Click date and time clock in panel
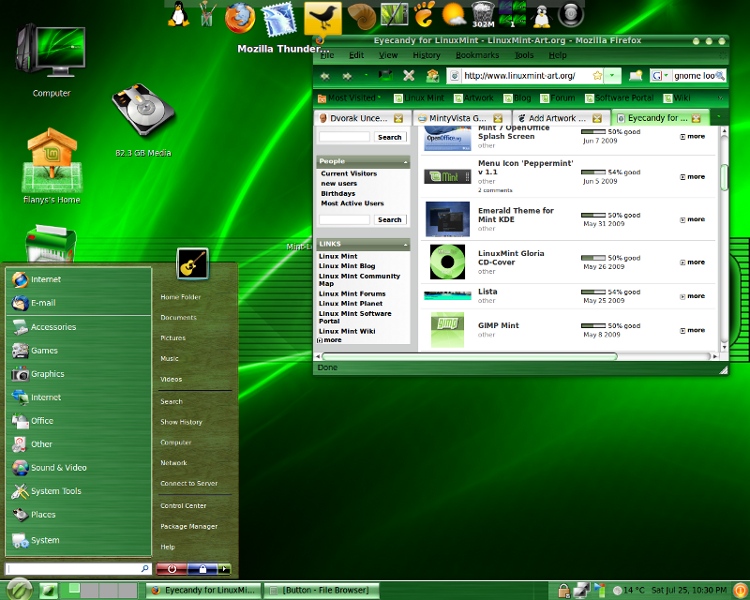 689,590
